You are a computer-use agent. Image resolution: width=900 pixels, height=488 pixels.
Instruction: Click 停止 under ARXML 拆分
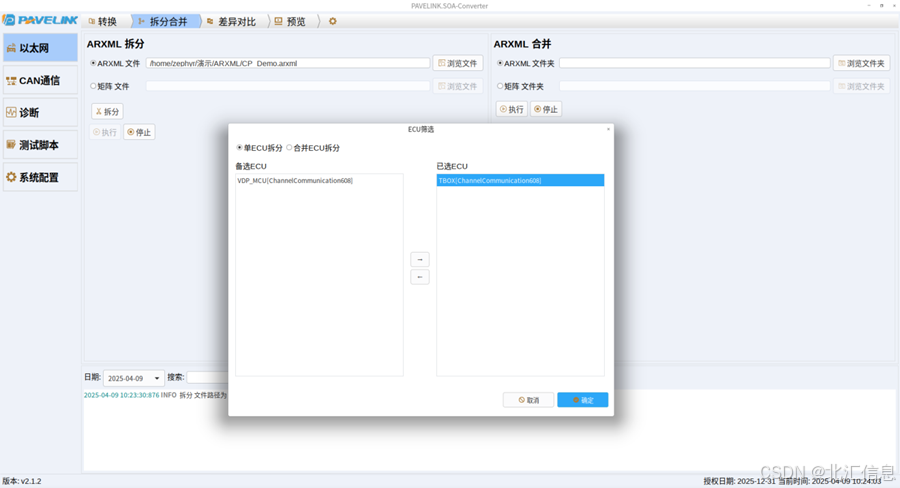pos(139,132)
